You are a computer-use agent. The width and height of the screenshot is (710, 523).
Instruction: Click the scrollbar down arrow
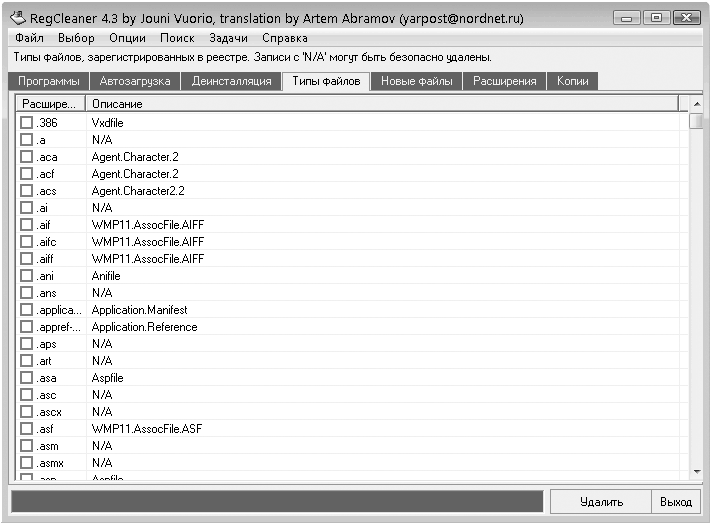click(697, 472)
